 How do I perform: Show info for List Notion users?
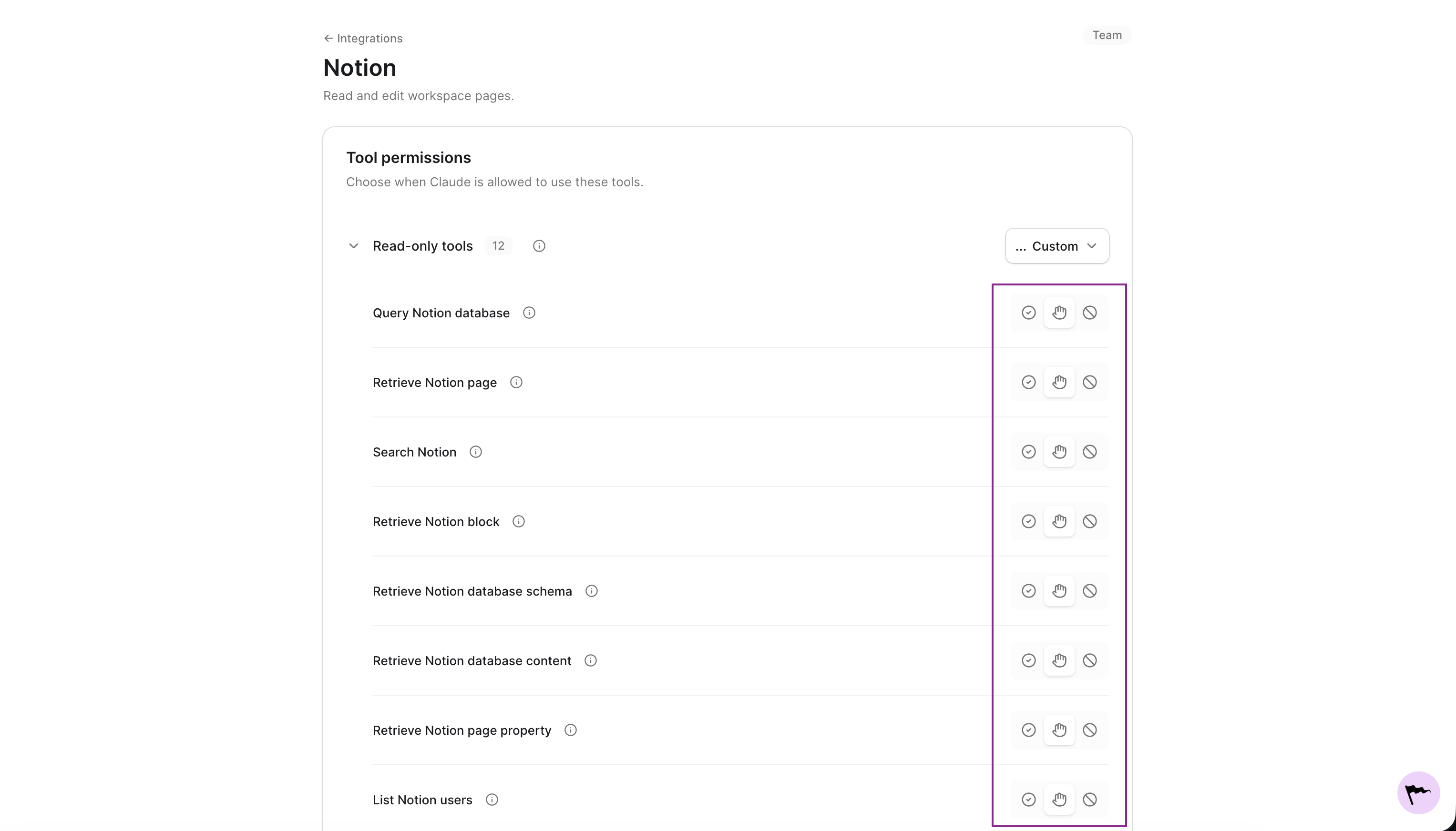click(492, 800)
